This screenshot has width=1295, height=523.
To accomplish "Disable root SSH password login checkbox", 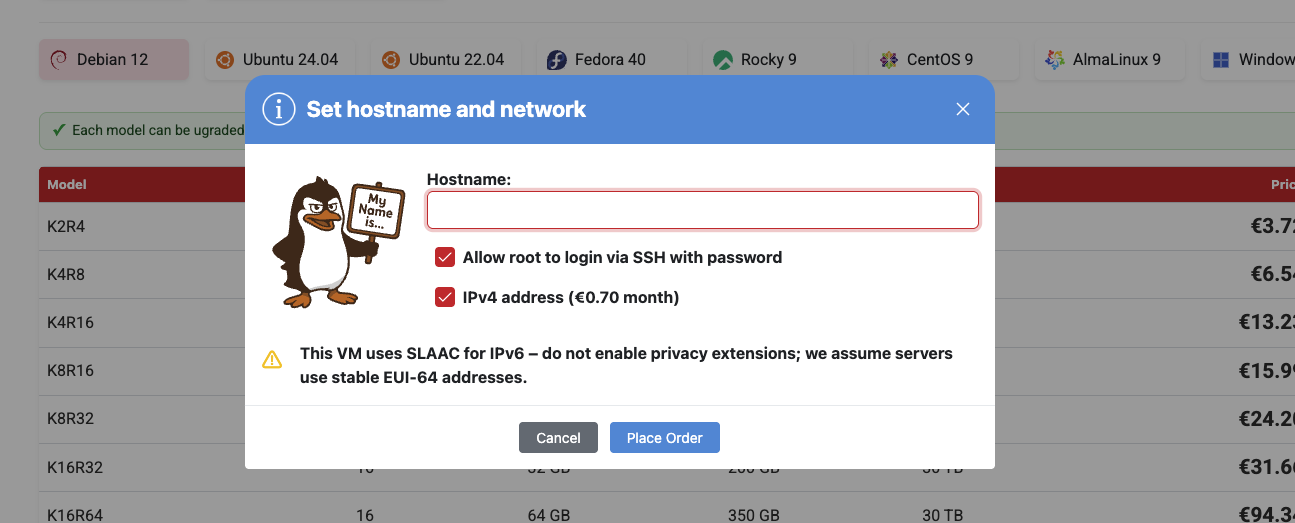I will [445, 258].
